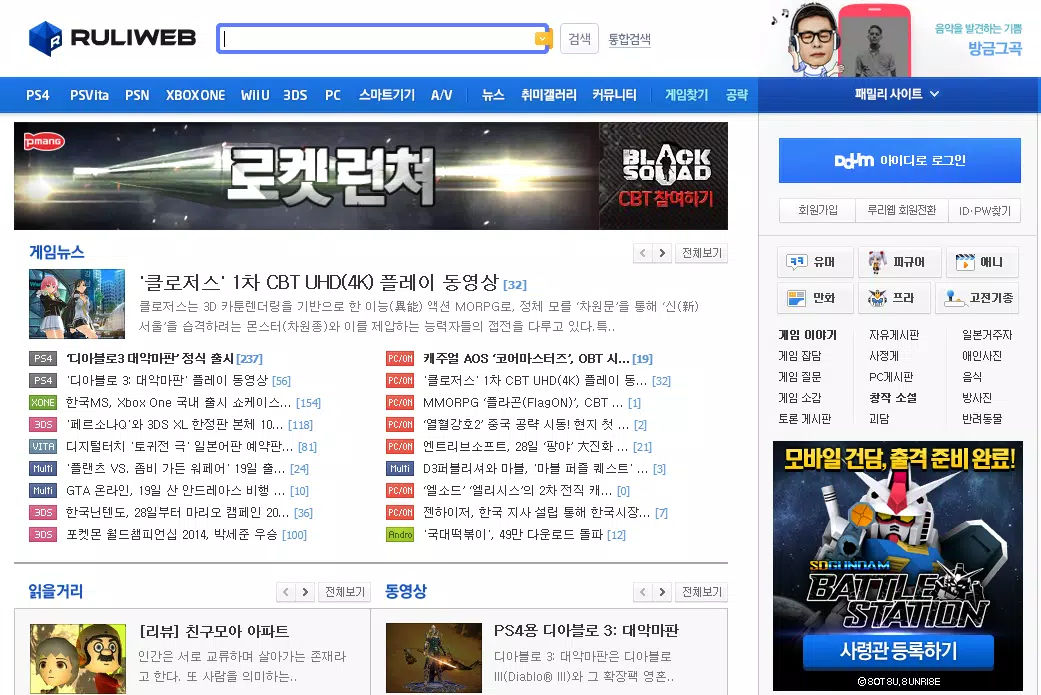Open the 창작 소설 link

tap(892, 398)
